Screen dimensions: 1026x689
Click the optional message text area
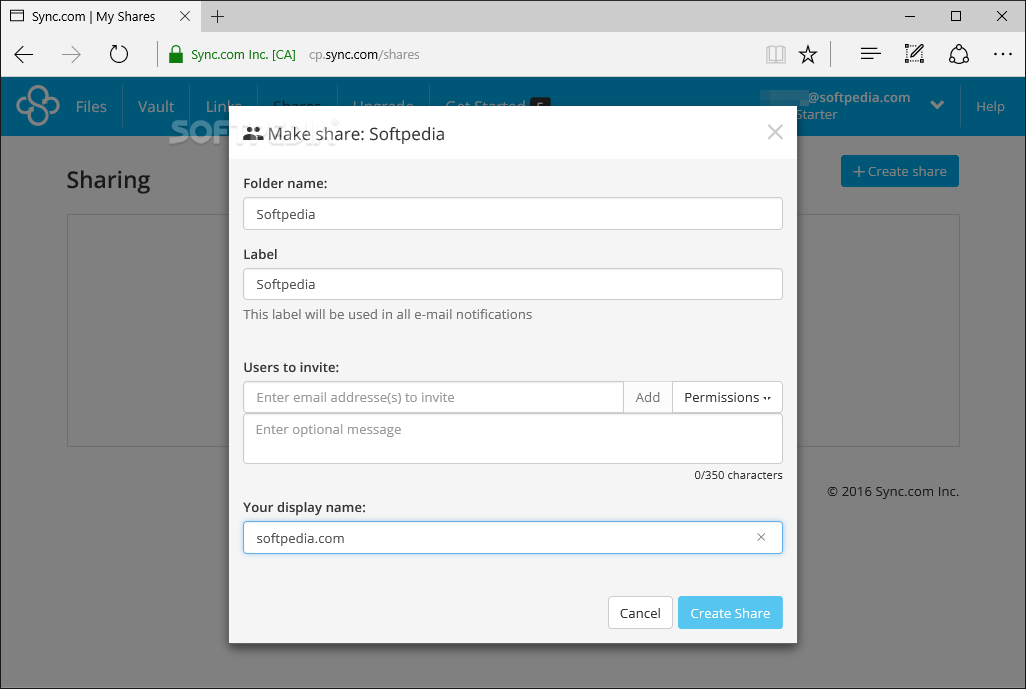[513, 438]
